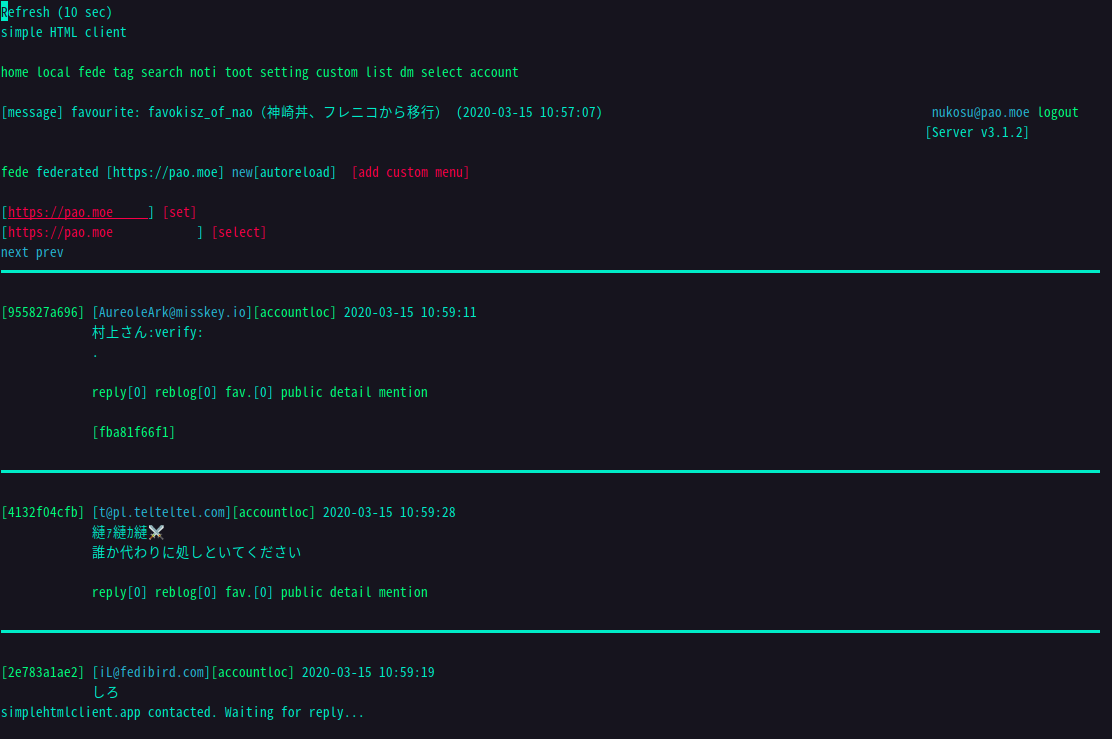
Task: Toggle the autoreload link
Action: click(295, 172)
